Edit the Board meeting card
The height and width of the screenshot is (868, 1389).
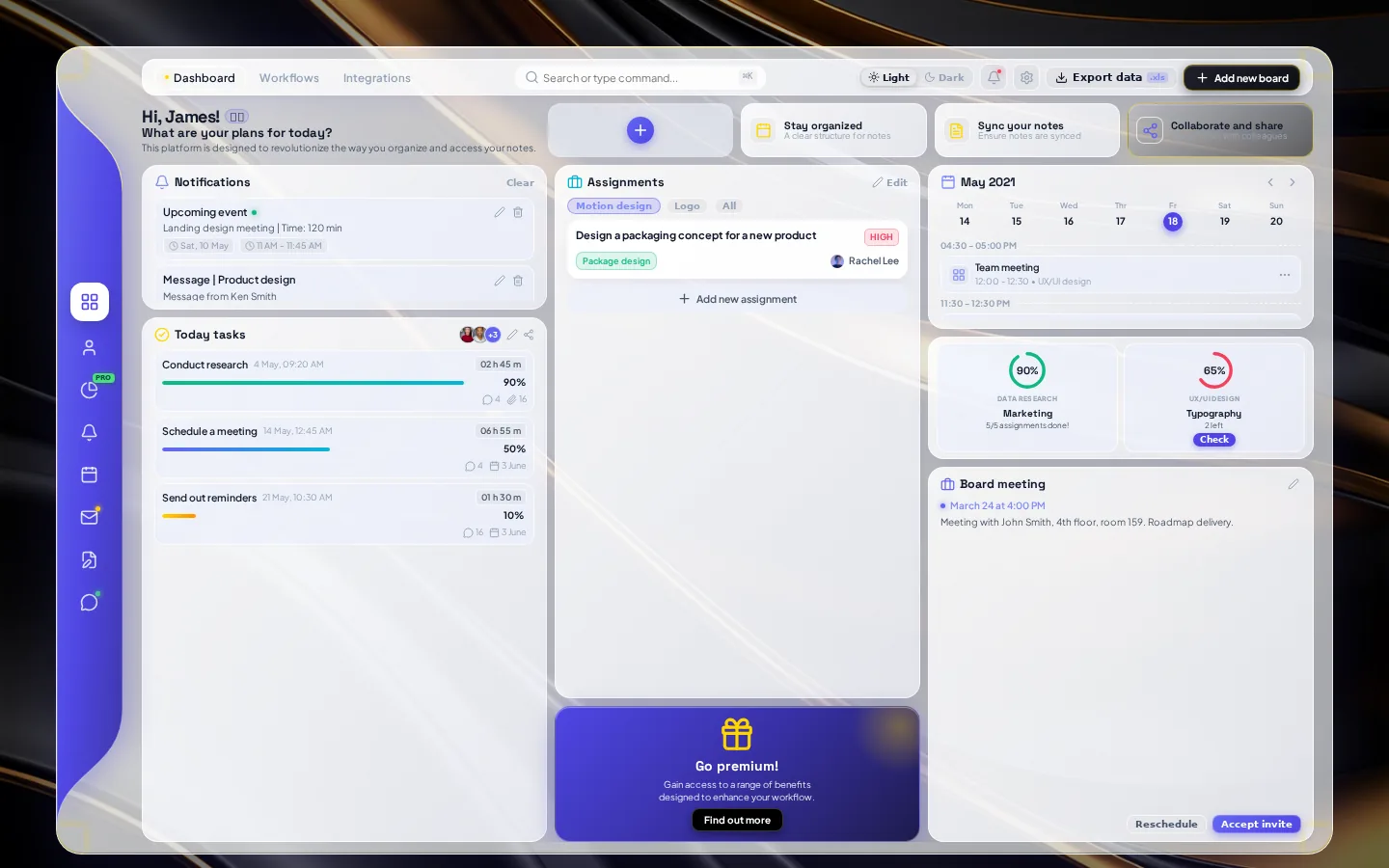point(1294,484)
